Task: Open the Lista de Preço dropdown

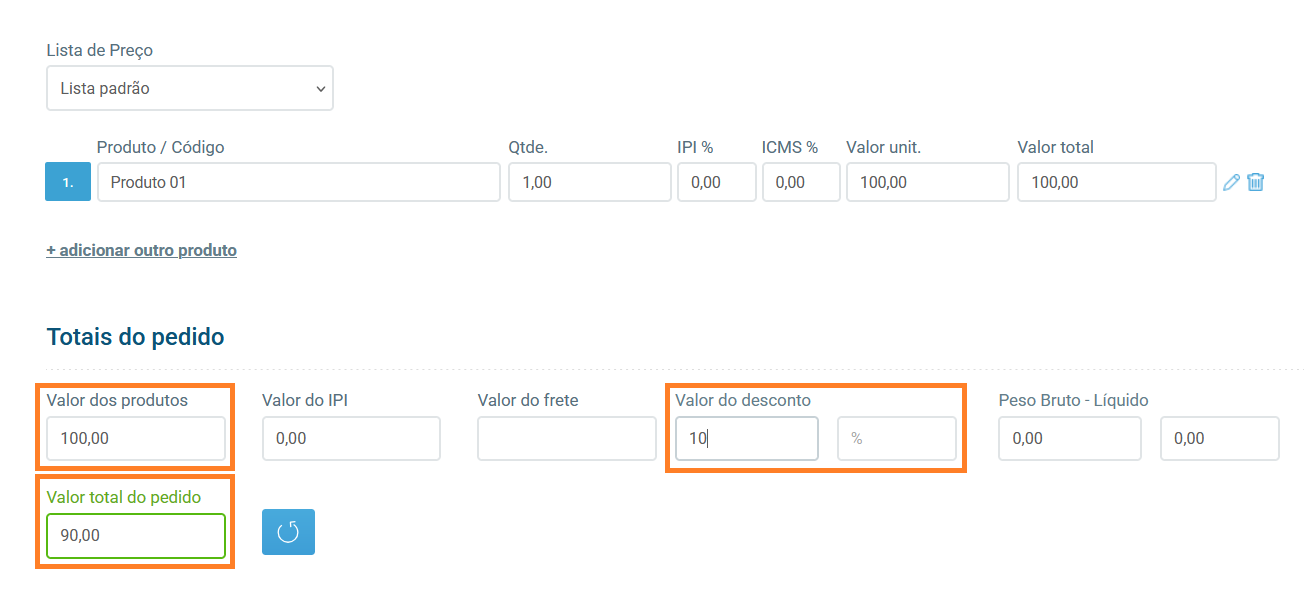Action: pos(190,88)
